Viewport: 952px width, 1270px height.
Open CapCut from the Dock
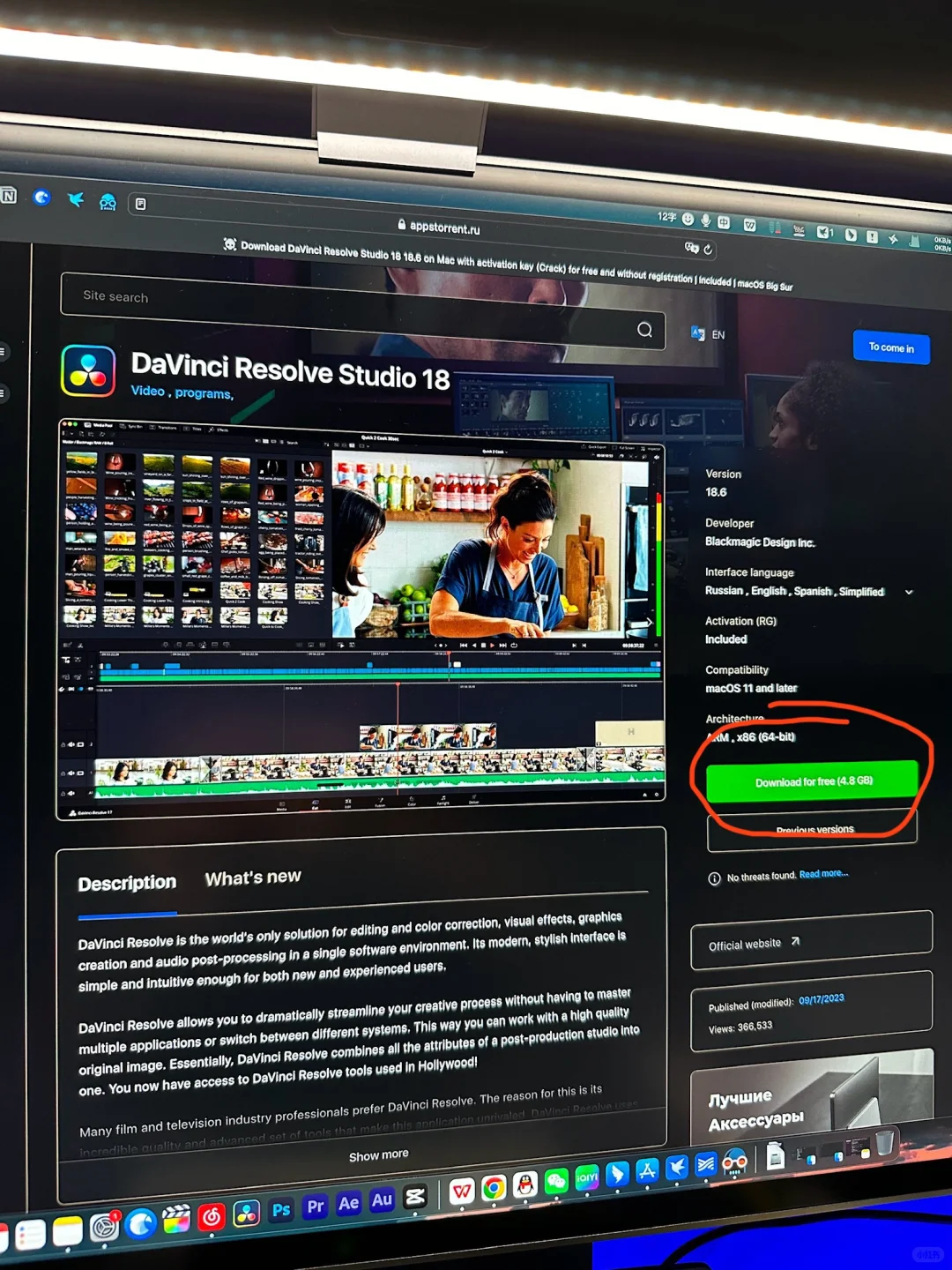coord(415,1197)
